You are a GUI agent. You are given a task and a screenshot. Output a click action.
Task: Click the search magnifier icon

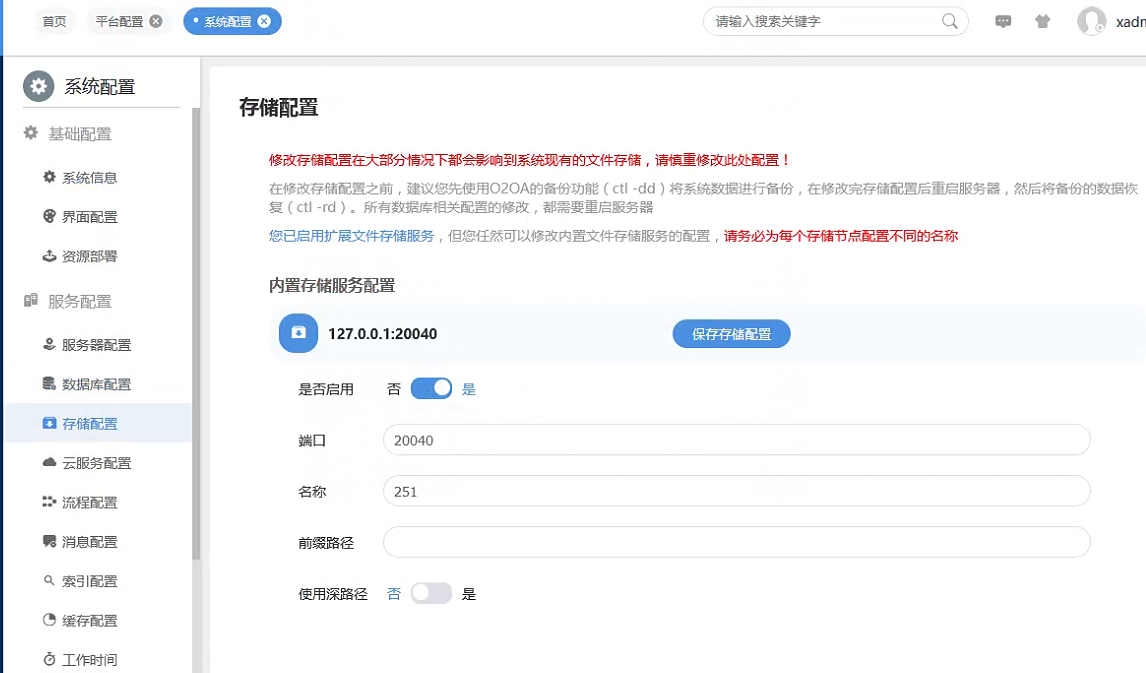[x=950, y=21]
